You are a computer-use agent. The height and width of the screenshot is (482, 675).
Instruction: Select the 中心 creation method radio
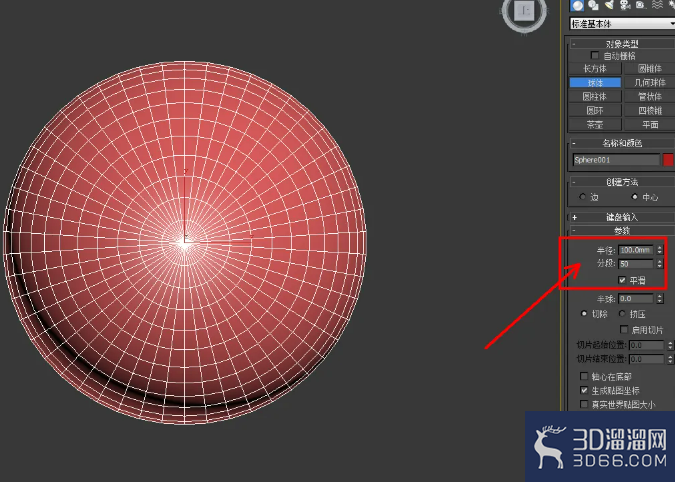point(635,197)
